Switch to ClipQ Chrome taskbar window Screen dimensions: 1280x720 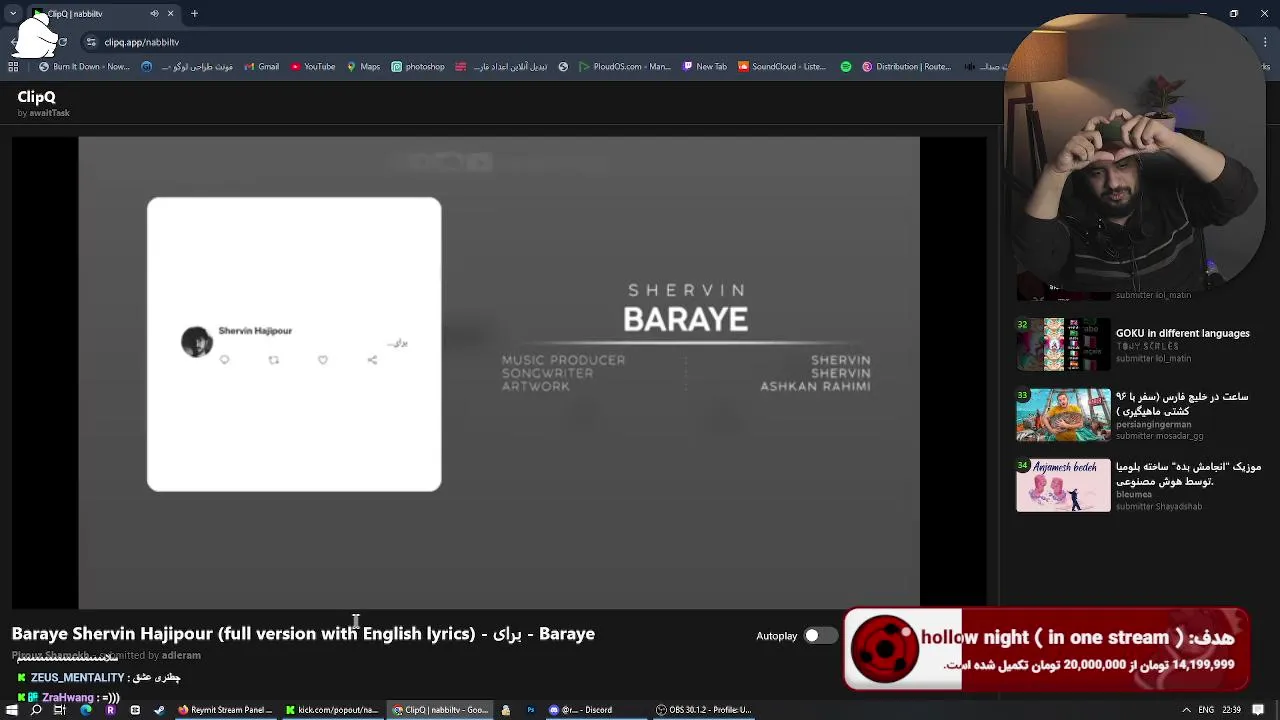440,710
